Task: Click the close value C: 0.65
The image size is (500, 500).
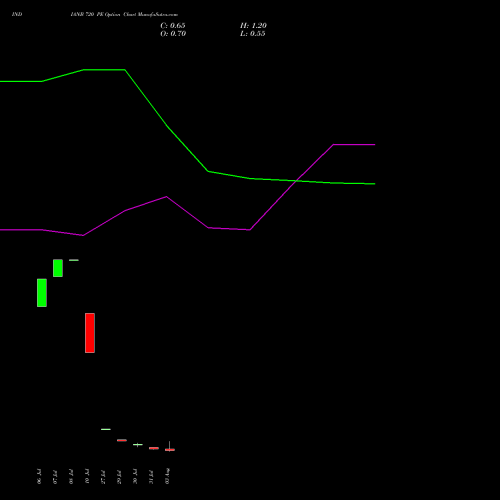Action: pyautogui.click(x=173, y=26)
